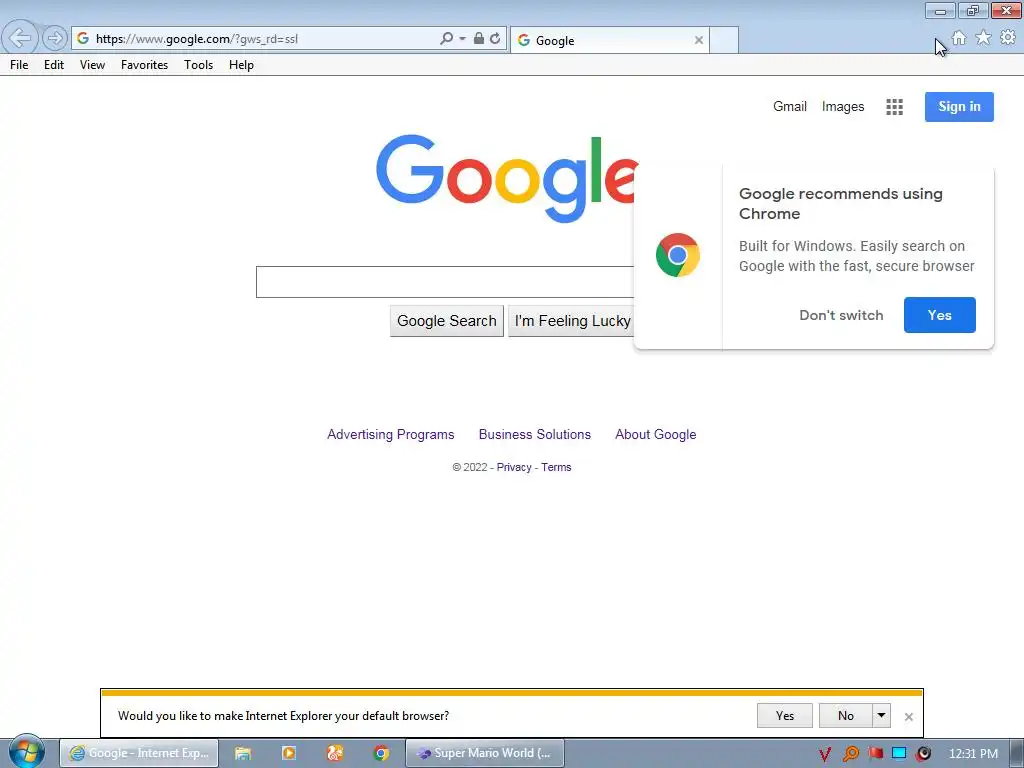The height and width of the screenshot is (768, 1024).
Task: Click No on default browser prompt
Action: pos(846,716)
